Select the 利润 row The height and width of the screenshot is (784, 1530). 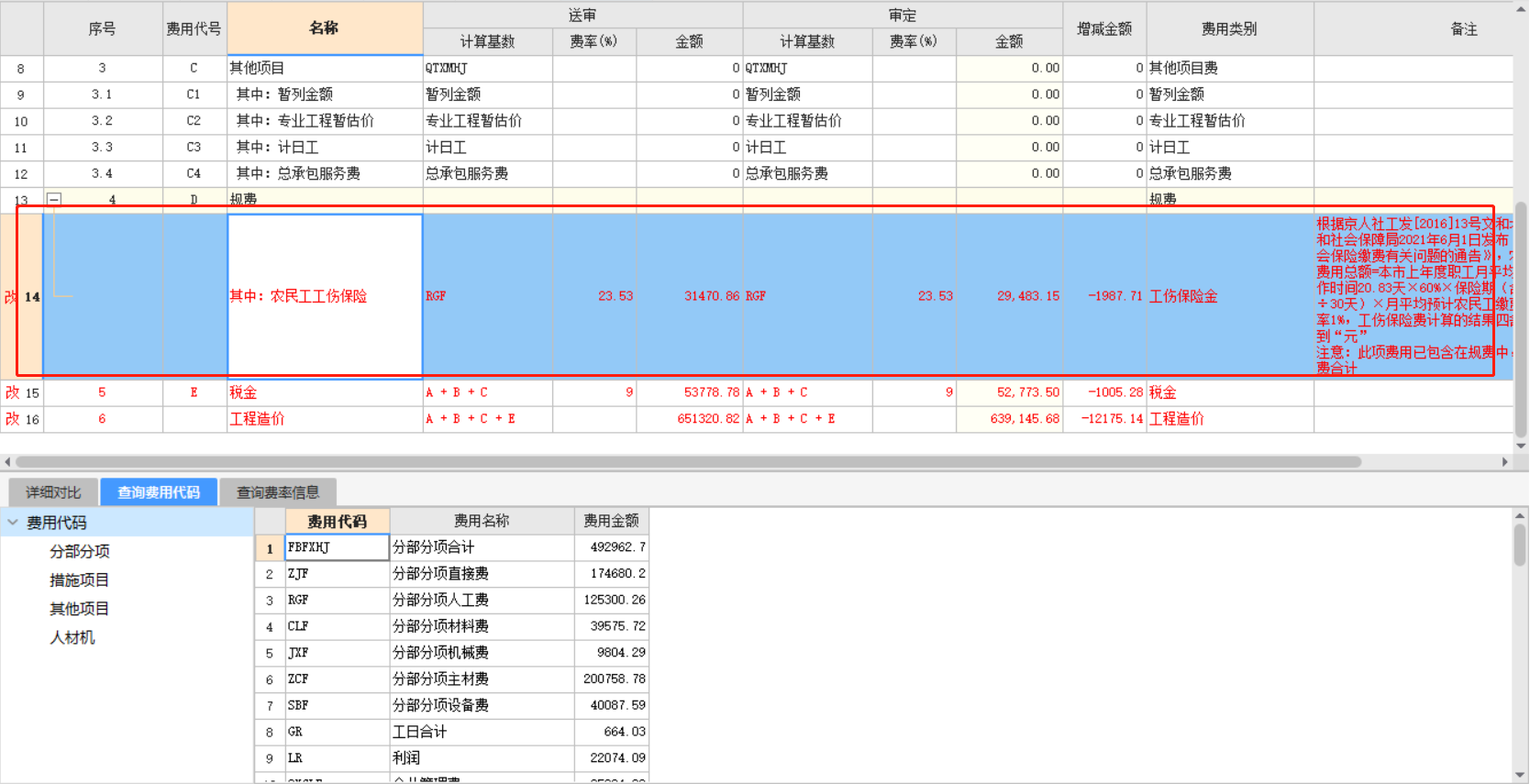point(452,758)
